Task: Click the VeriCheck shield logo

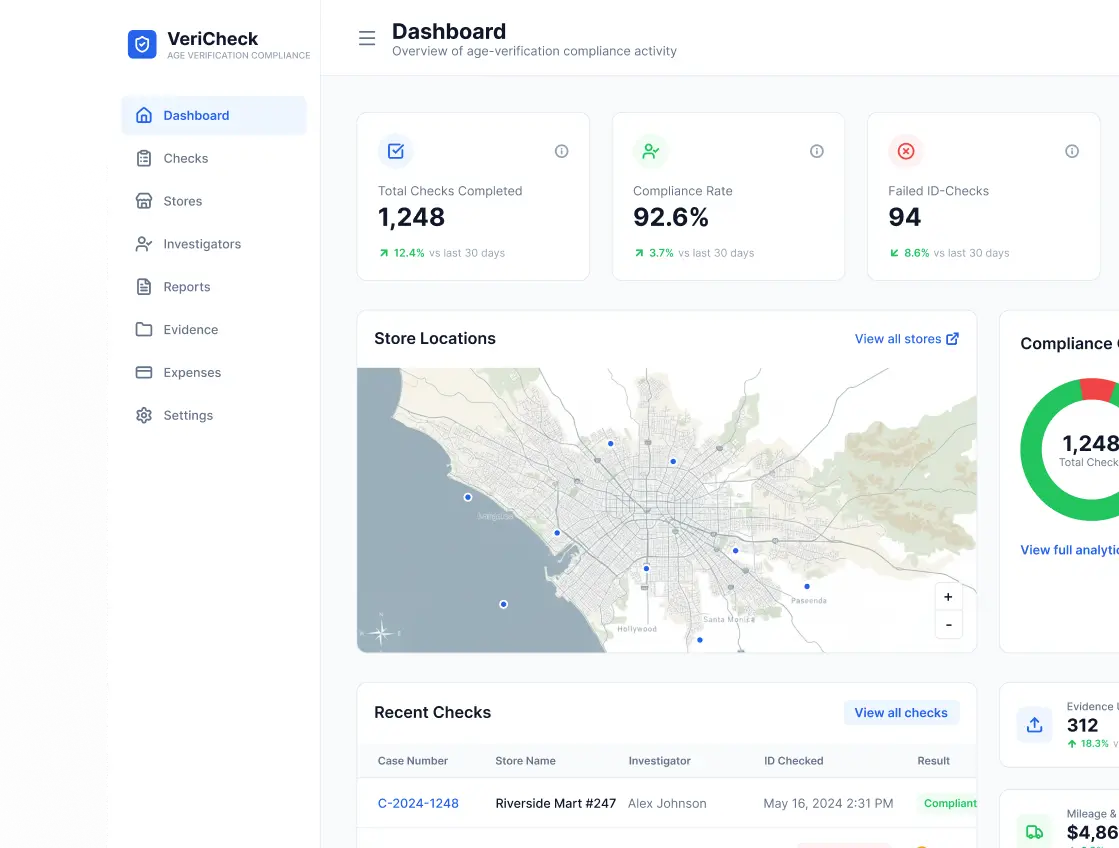Action: pyautogui.click(x=142, y=44)
